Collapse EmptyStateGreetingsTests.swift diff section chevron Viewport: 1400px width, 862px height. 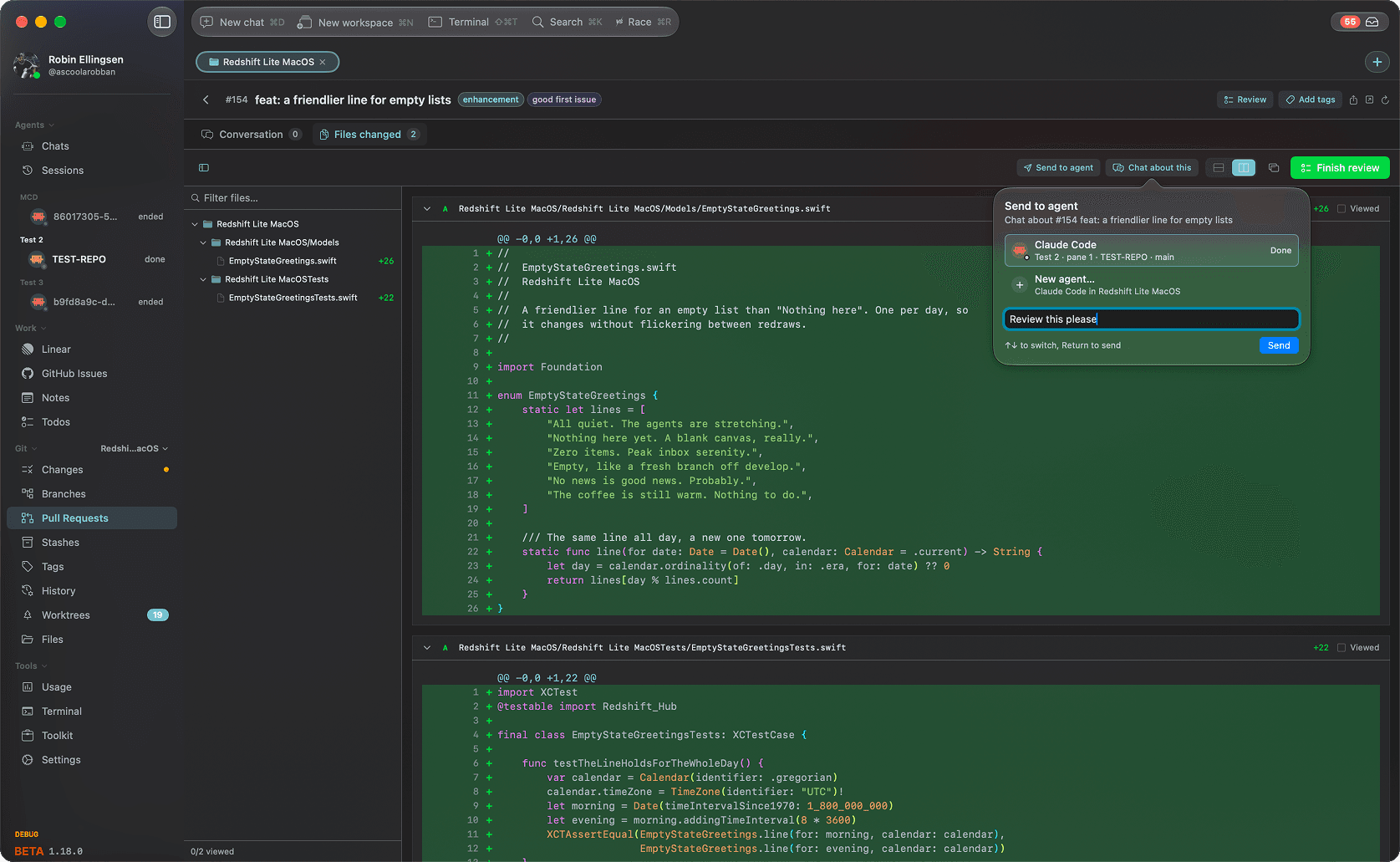427,648
